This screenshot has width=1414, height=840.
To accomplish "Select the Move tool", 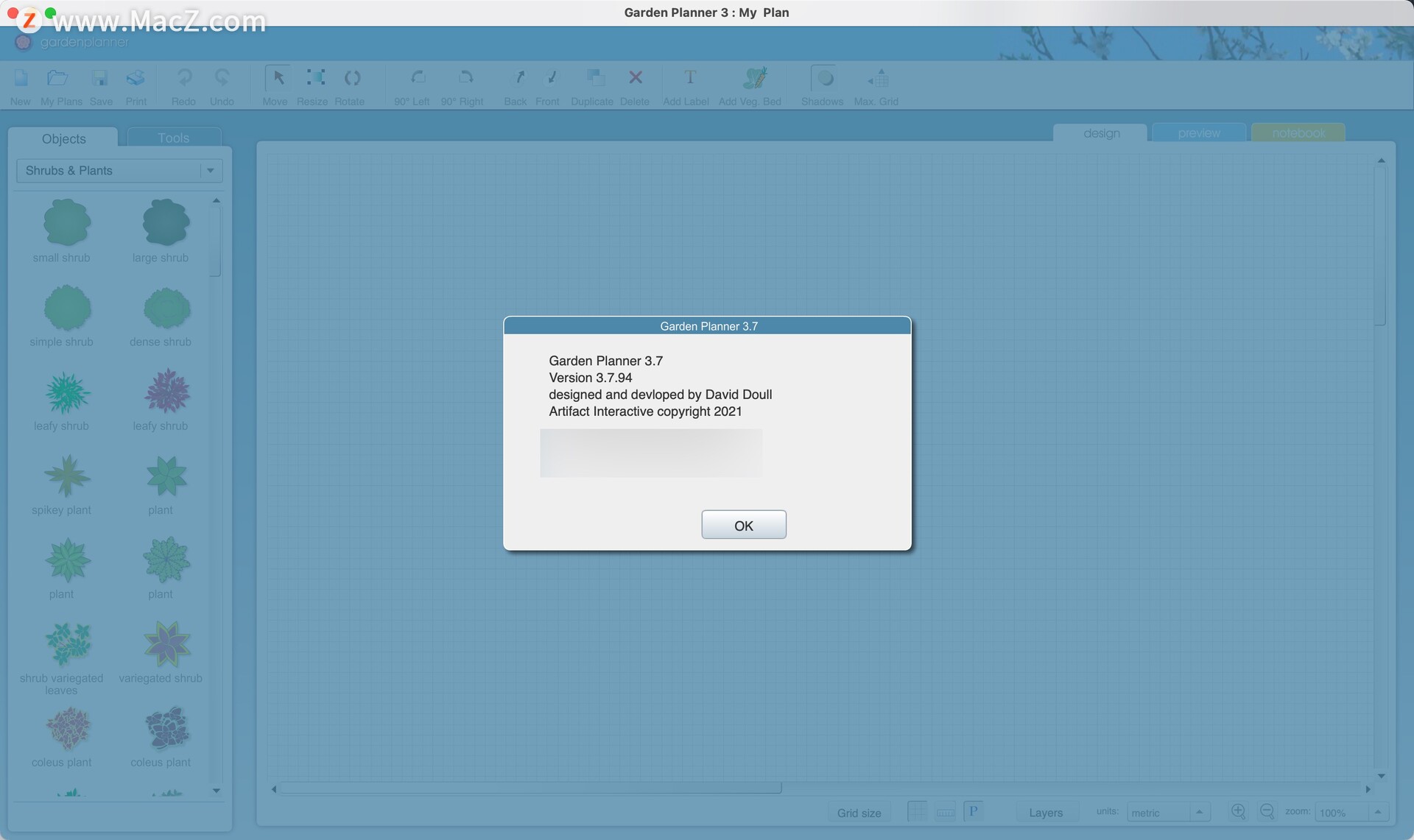I will 278,78.
